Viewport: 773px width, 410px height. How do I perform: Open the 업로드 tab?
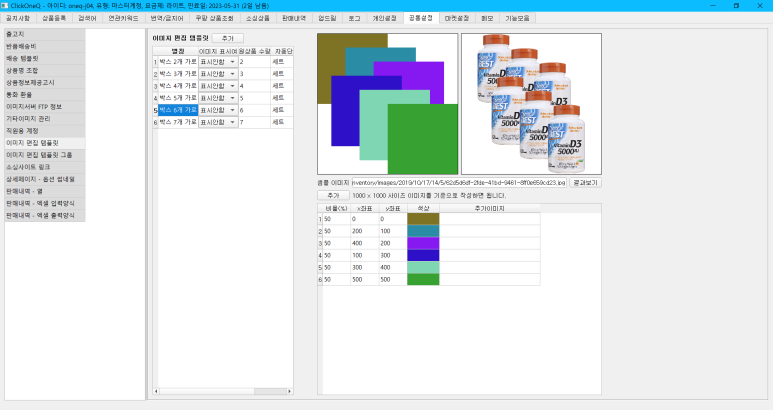click(x=327, y=18)
